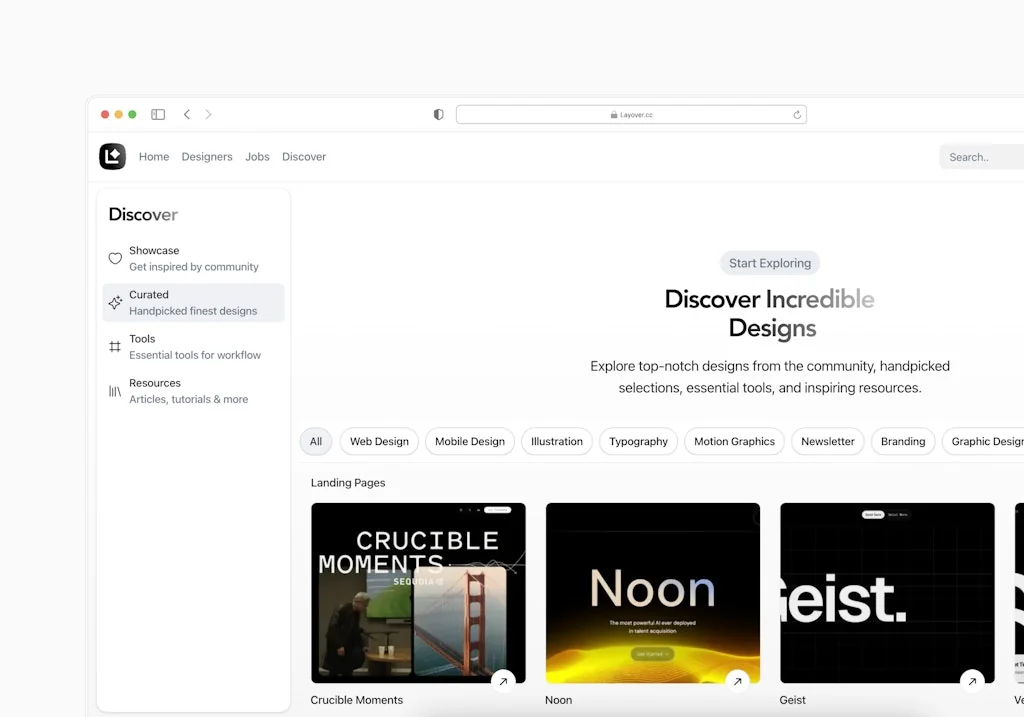
Task: Open Noon via its arrow icon
Action: point(738,682)
